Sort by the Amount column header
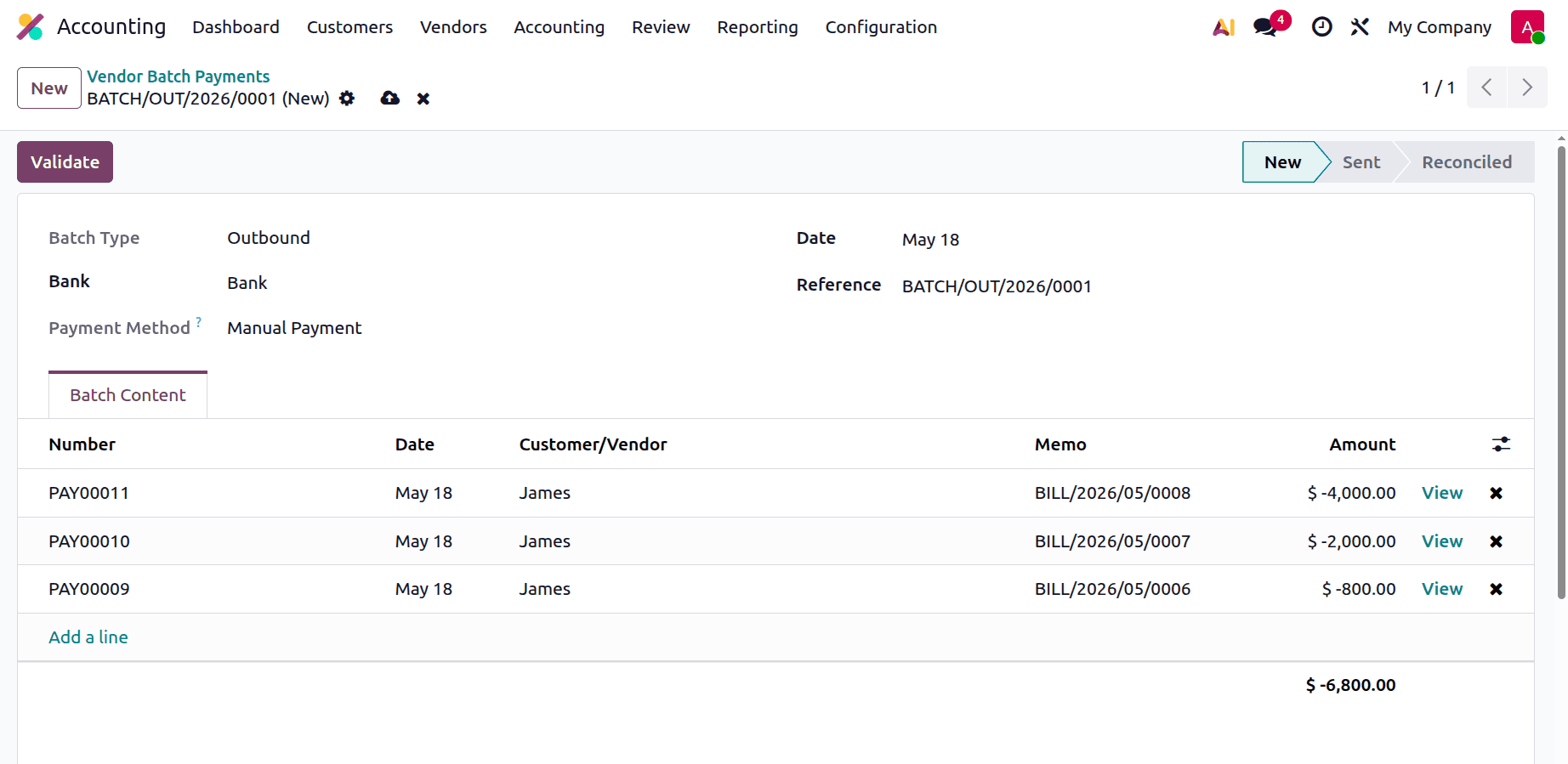This screenshot has height=764, width=1568. click(x=1362, y=444)
